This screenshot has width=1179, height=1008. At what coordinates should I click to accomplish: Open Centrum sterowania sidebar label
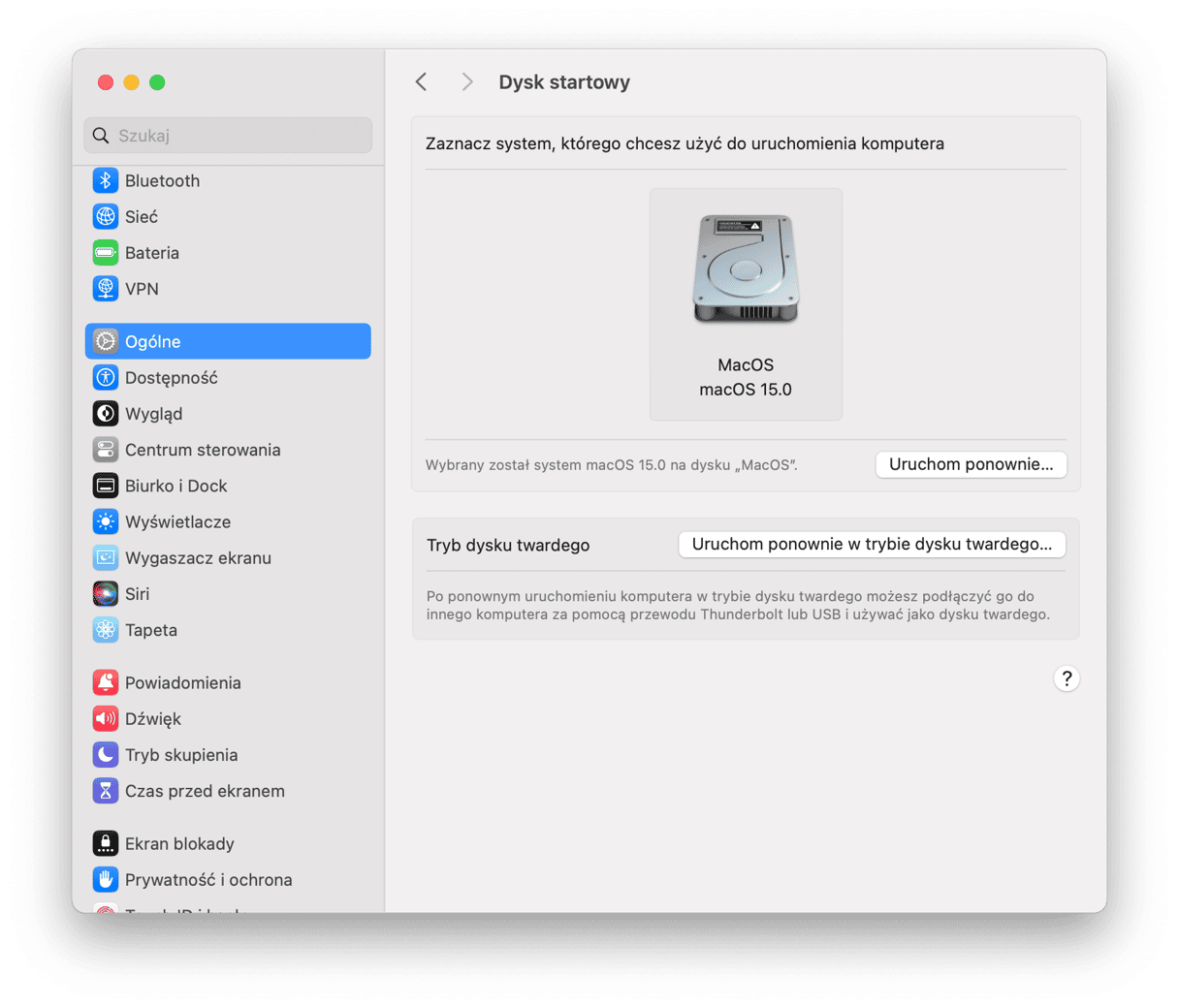point(203,450)
